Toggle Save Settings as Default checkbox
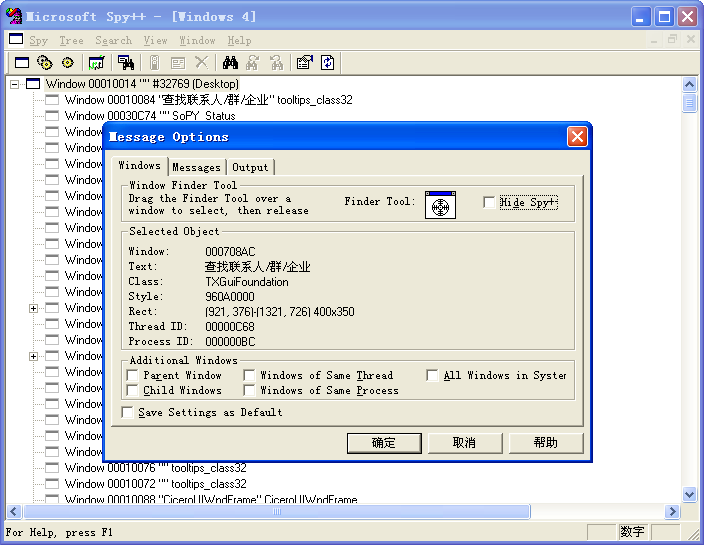The height and width of the screenshot is (545, 704). click(127, 412)
